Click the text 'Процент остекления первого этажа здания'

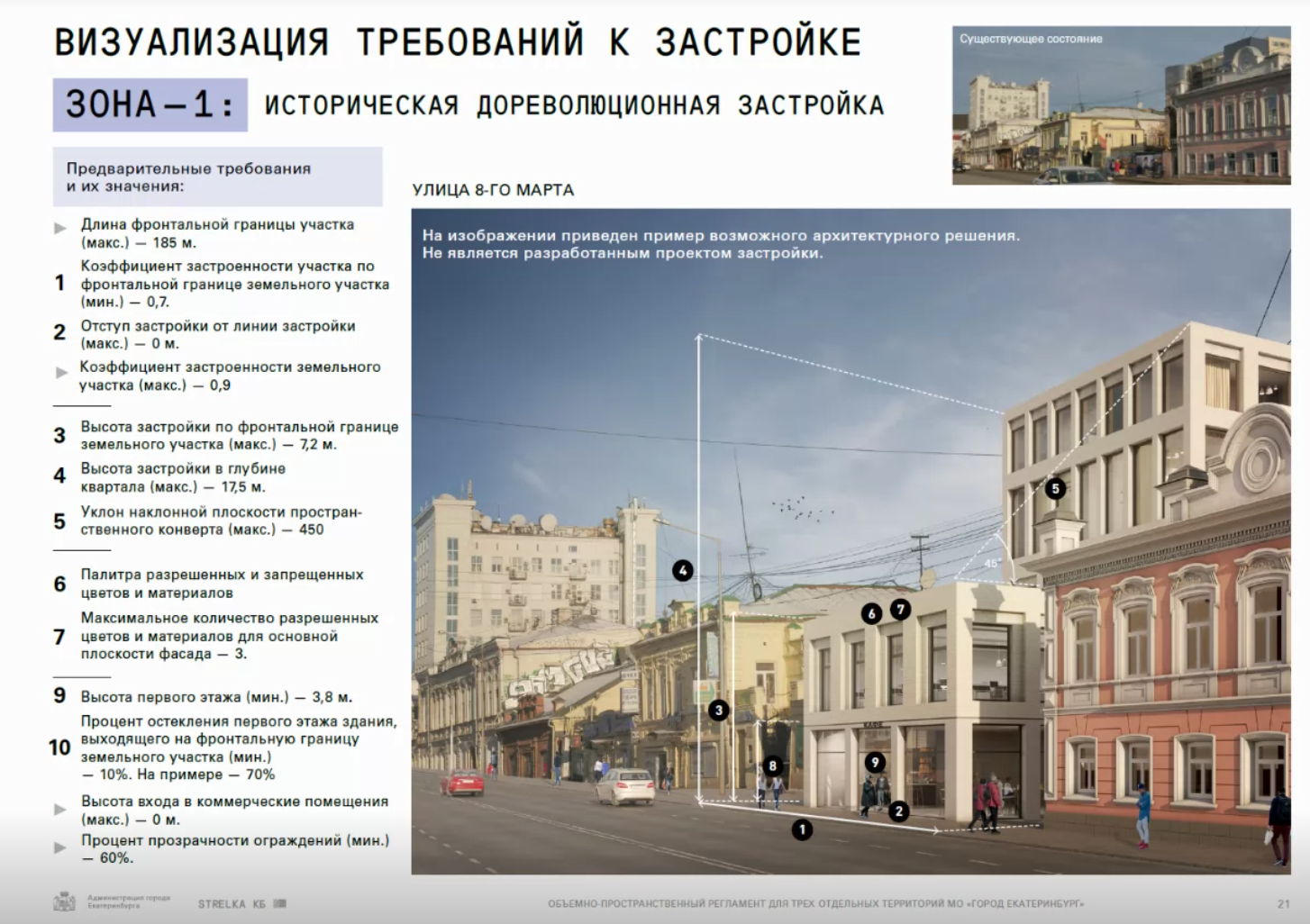click(239, 721)
